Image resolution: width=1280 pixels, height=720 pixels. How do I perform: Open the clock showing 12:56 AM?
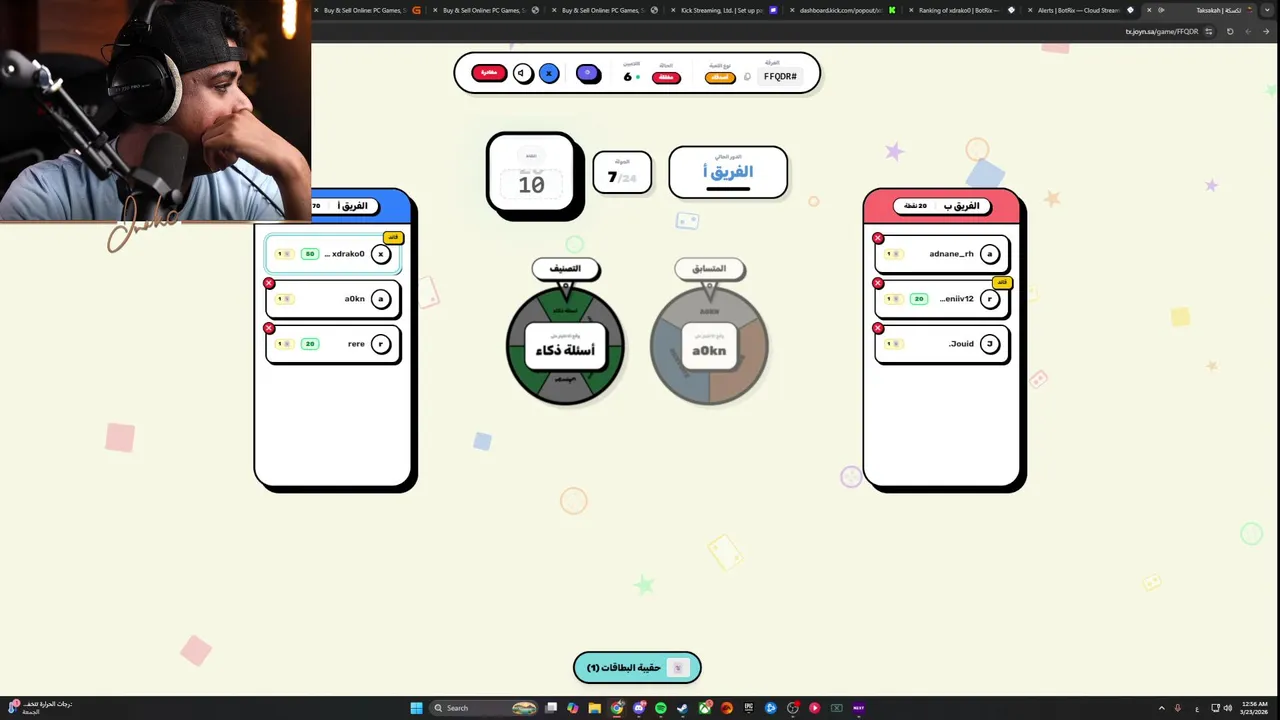[x=1254, y=708]
